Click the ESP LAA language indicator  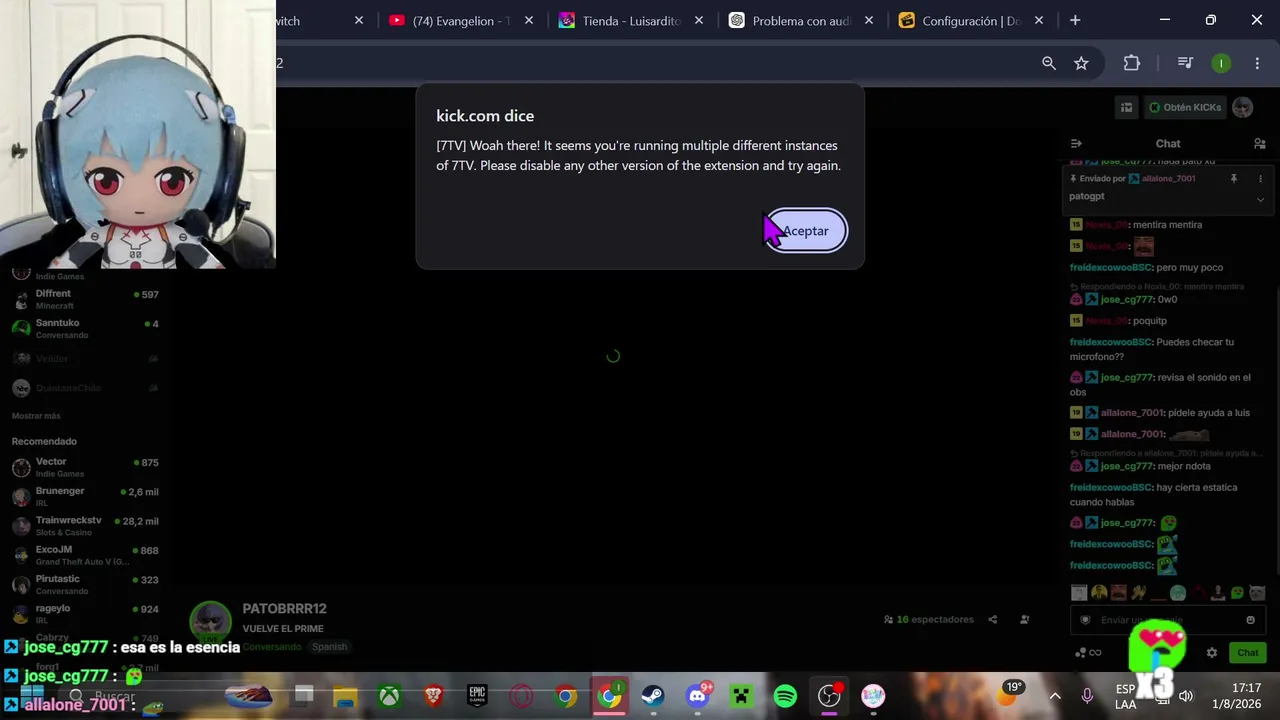pos(1125,697)
